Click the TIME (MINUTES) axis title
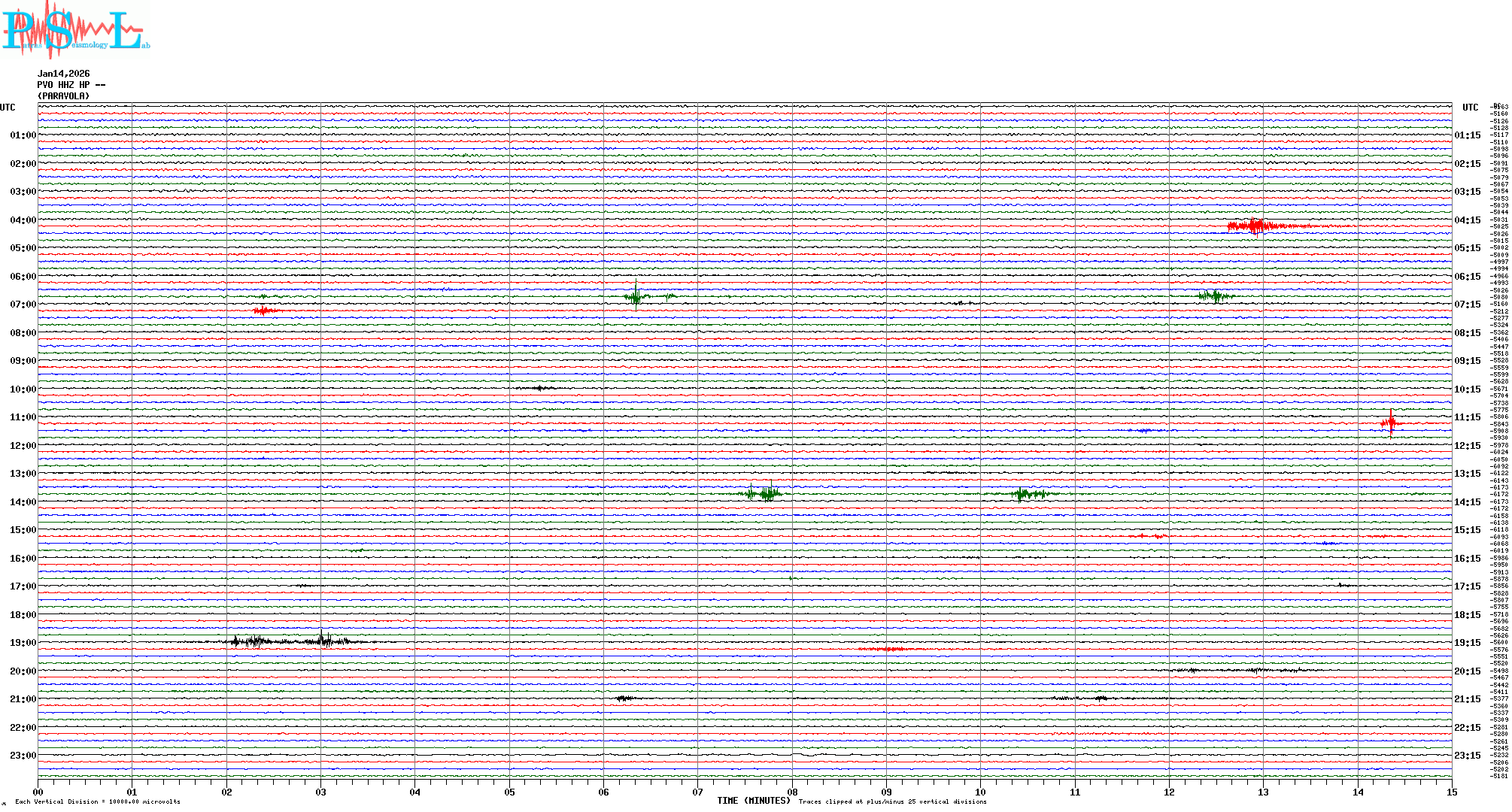Image resolution: width=1512 pixels, height=812 pixels. (x=753, y=801)
